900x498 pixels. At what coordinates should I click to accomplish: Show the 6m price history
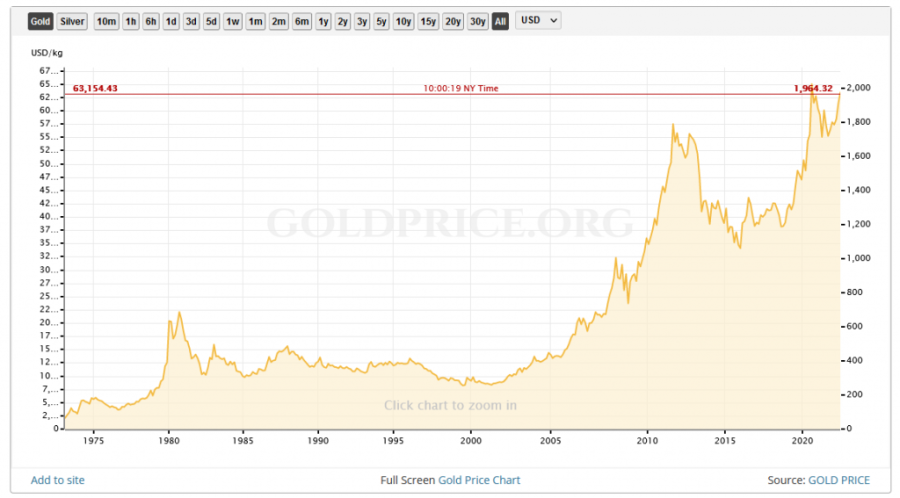[x=301, y=21]
